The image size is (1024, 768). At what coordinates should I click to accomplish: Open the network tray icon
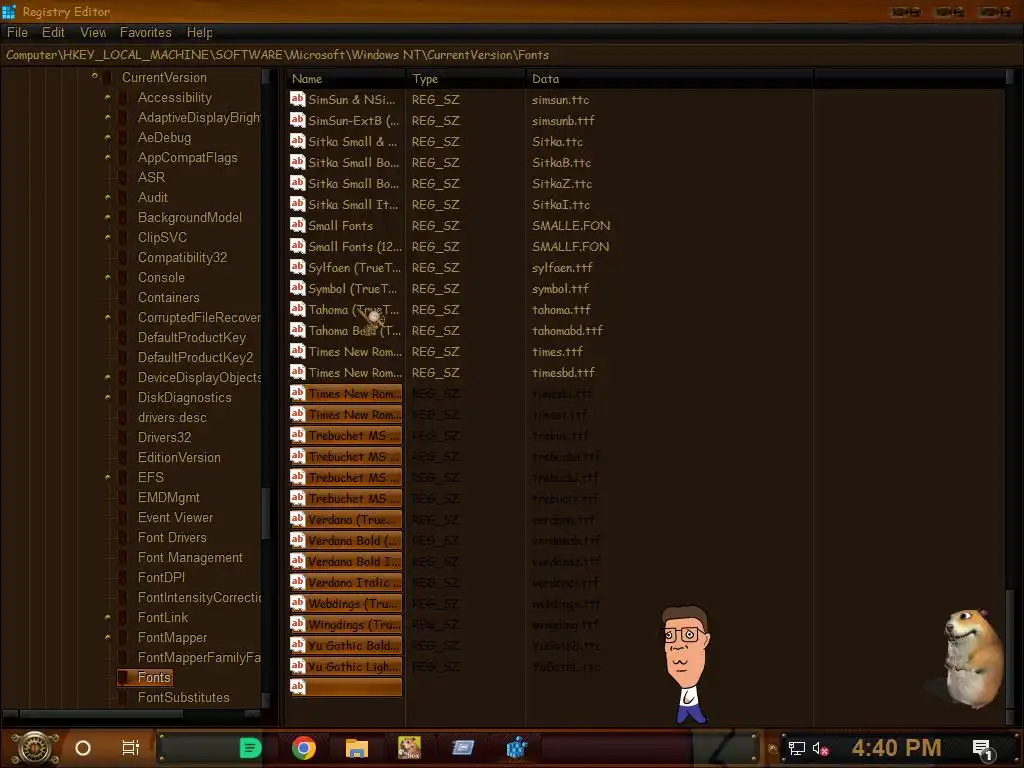(x=797, y=748)
